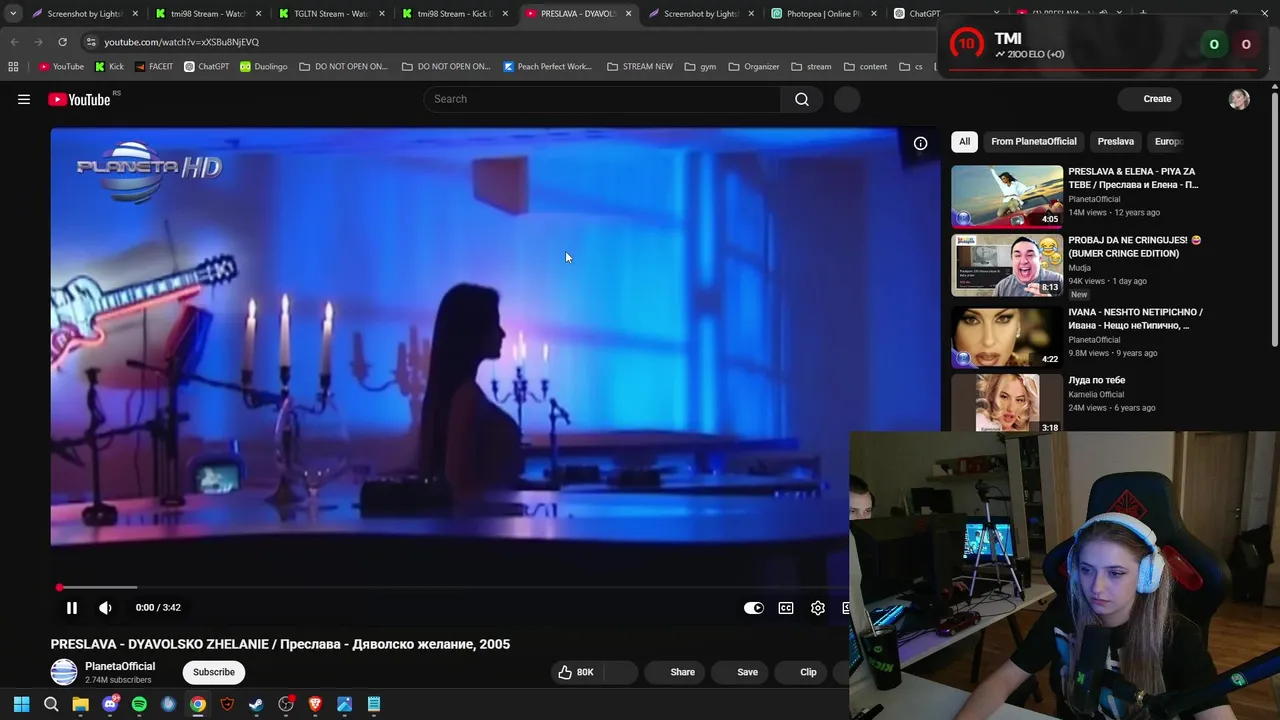
Task: Select the From PlanetaOfficial chip
Action: (x=1034, y=141)
